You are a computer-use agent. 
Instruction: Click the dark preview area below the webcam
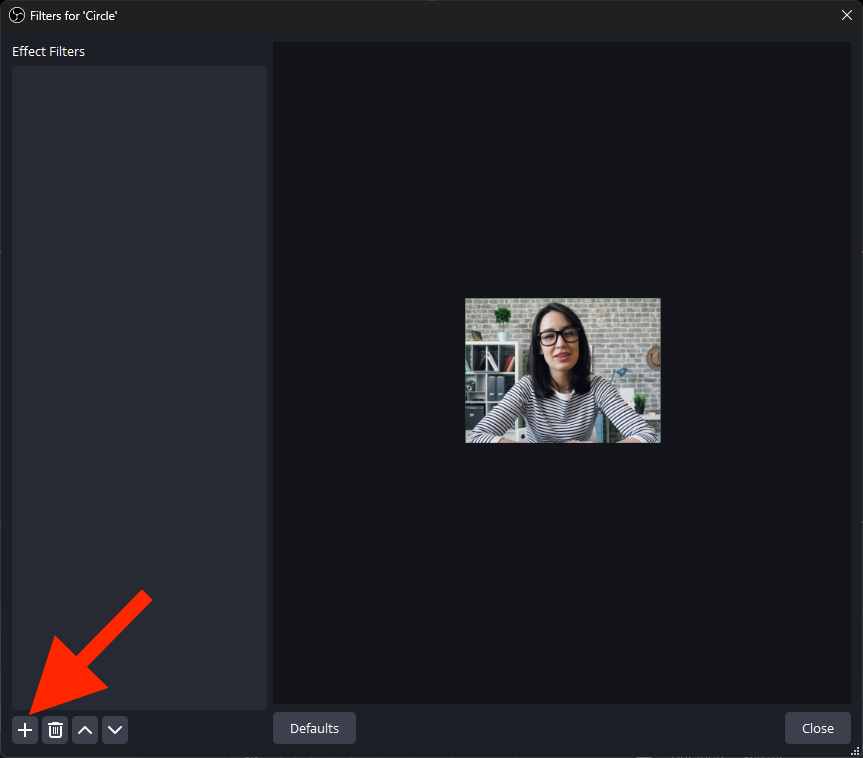[x=562, y=570]
